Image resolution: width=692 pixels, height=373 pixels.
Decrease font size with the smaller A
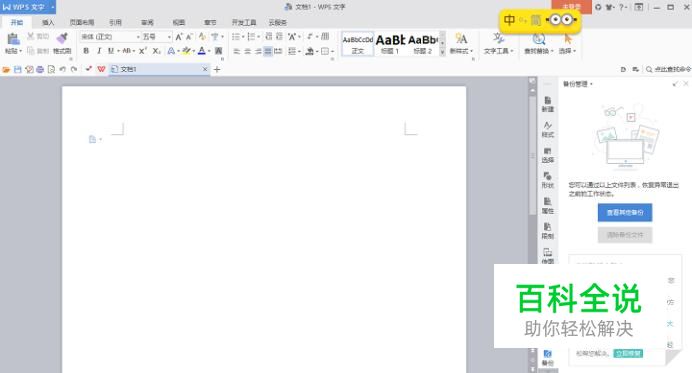coord(189,37)
